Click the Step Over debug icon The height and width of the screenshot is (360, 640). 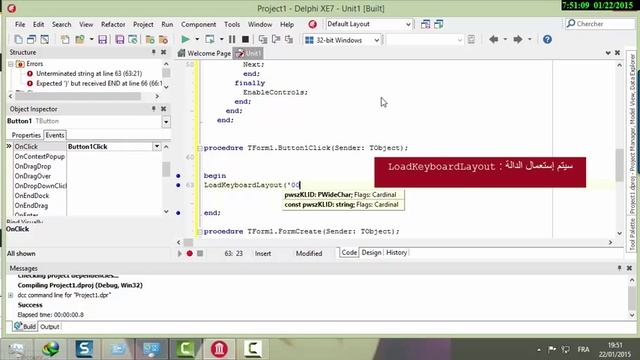coord(276,40)
